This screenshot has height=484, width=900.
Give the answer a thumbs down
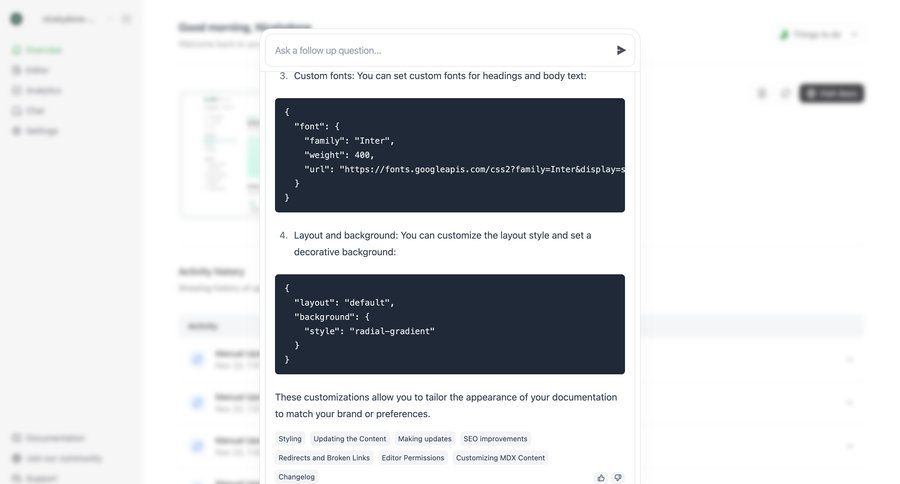tap(618, 478)
